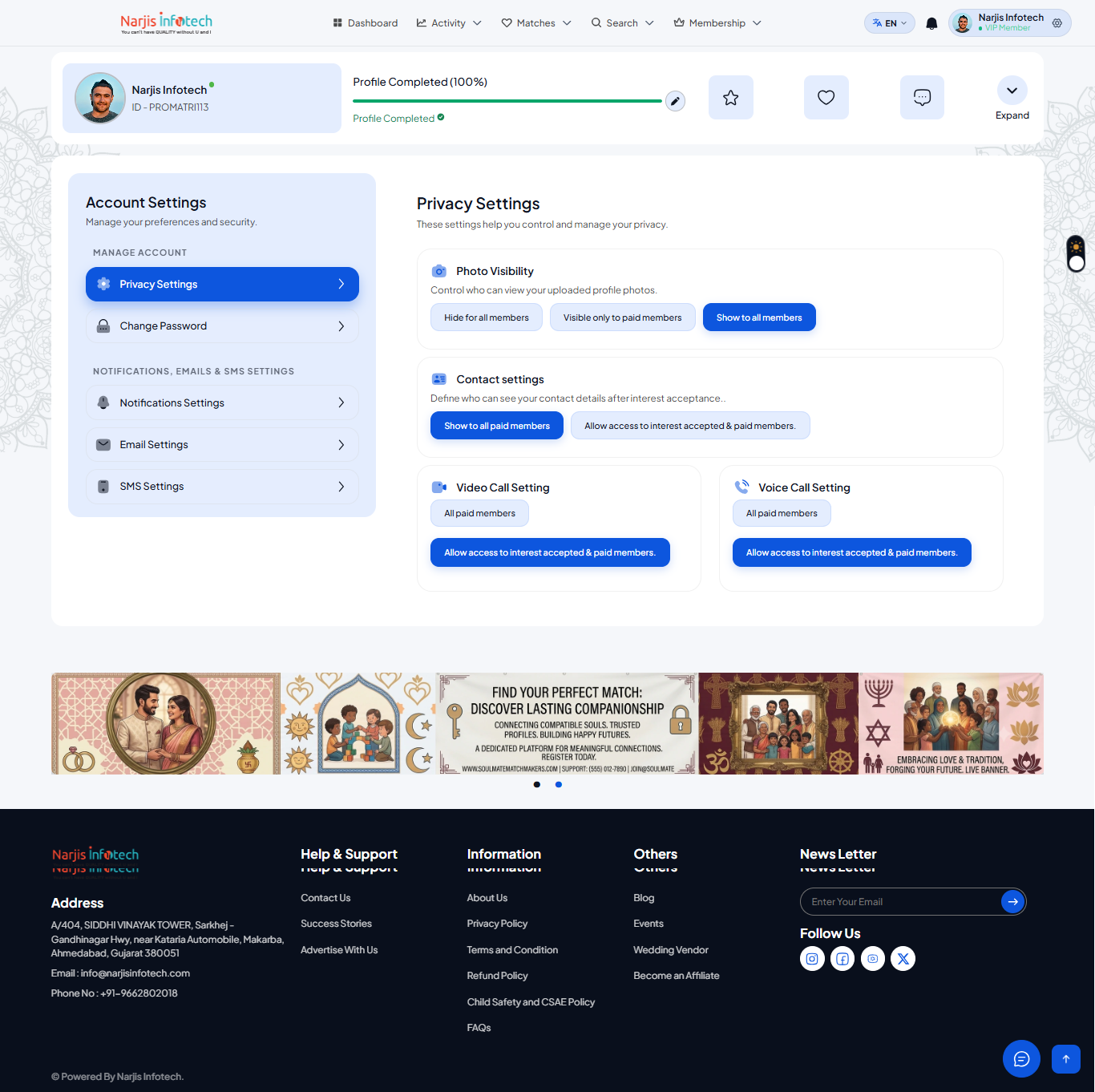The width and height of the screenshot is (1095, 1092).
Task: Select interest accepted option for Video Call
Action: point(550,552)
